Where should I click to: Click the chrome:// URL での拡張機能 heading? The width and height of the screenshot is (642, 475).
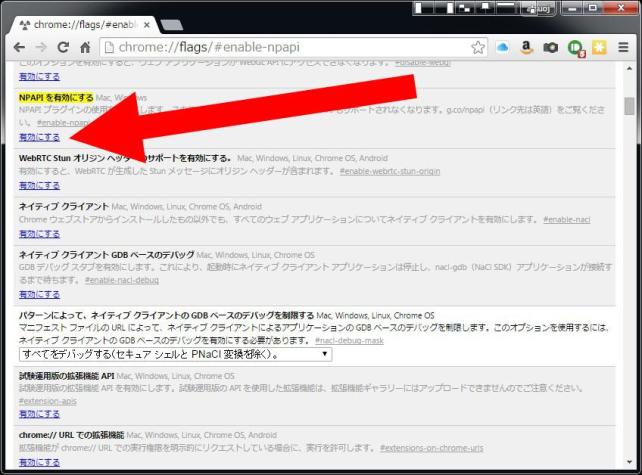(x=71, y=435)
